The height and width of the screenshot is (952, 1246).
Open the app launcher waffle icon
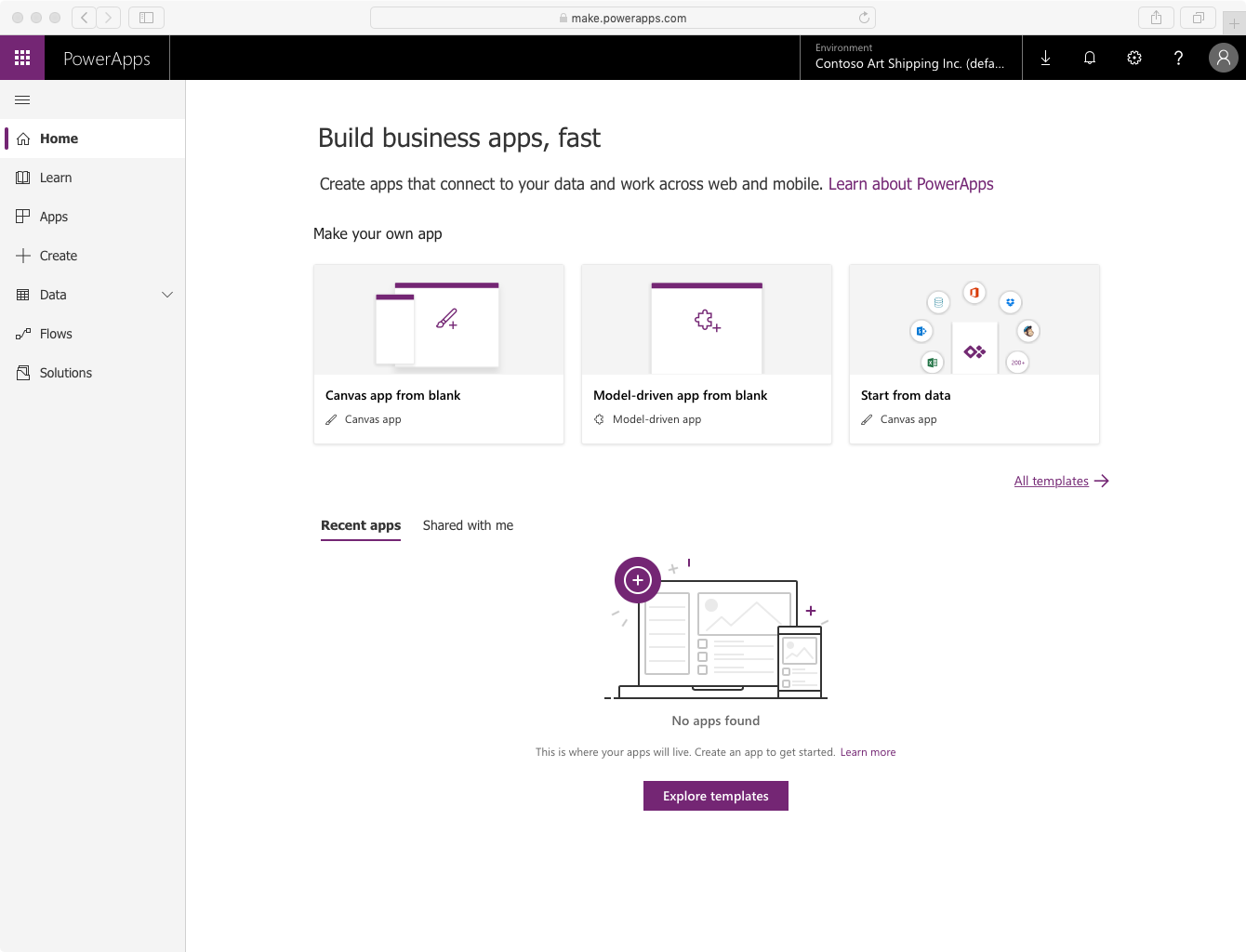[22, 58]
